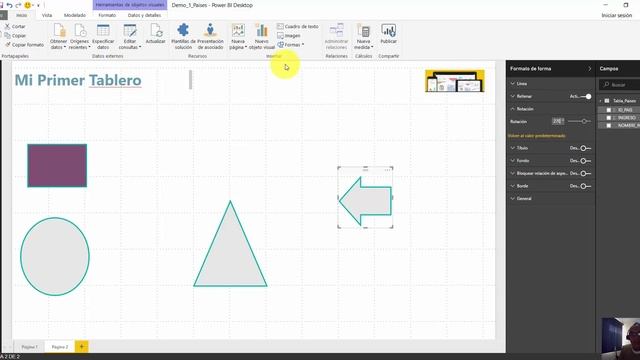
Task: Click Iniciar sesión
Action: [616, 15]
